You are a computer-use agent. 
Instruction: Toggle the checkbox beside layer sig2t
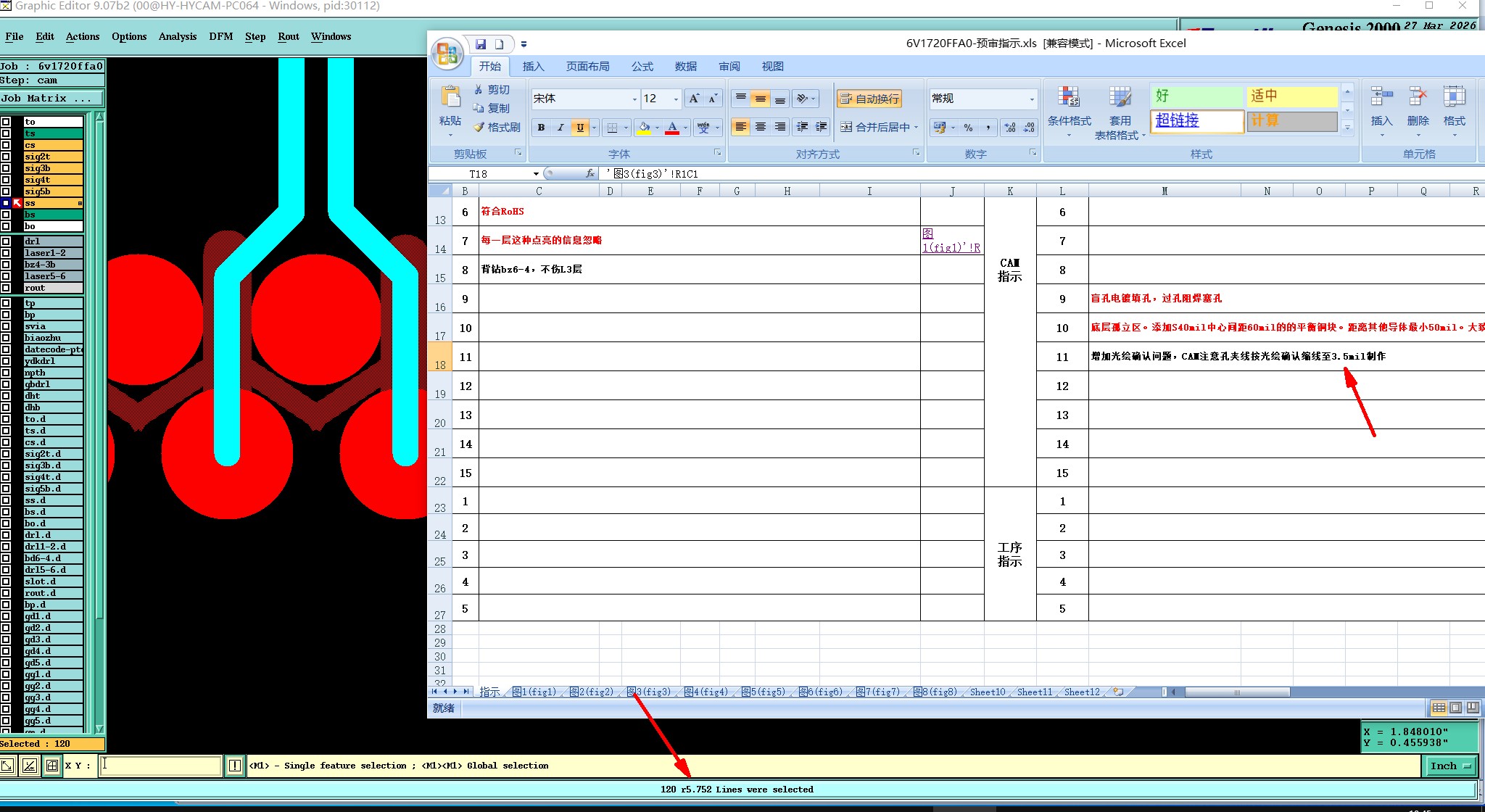6,157
